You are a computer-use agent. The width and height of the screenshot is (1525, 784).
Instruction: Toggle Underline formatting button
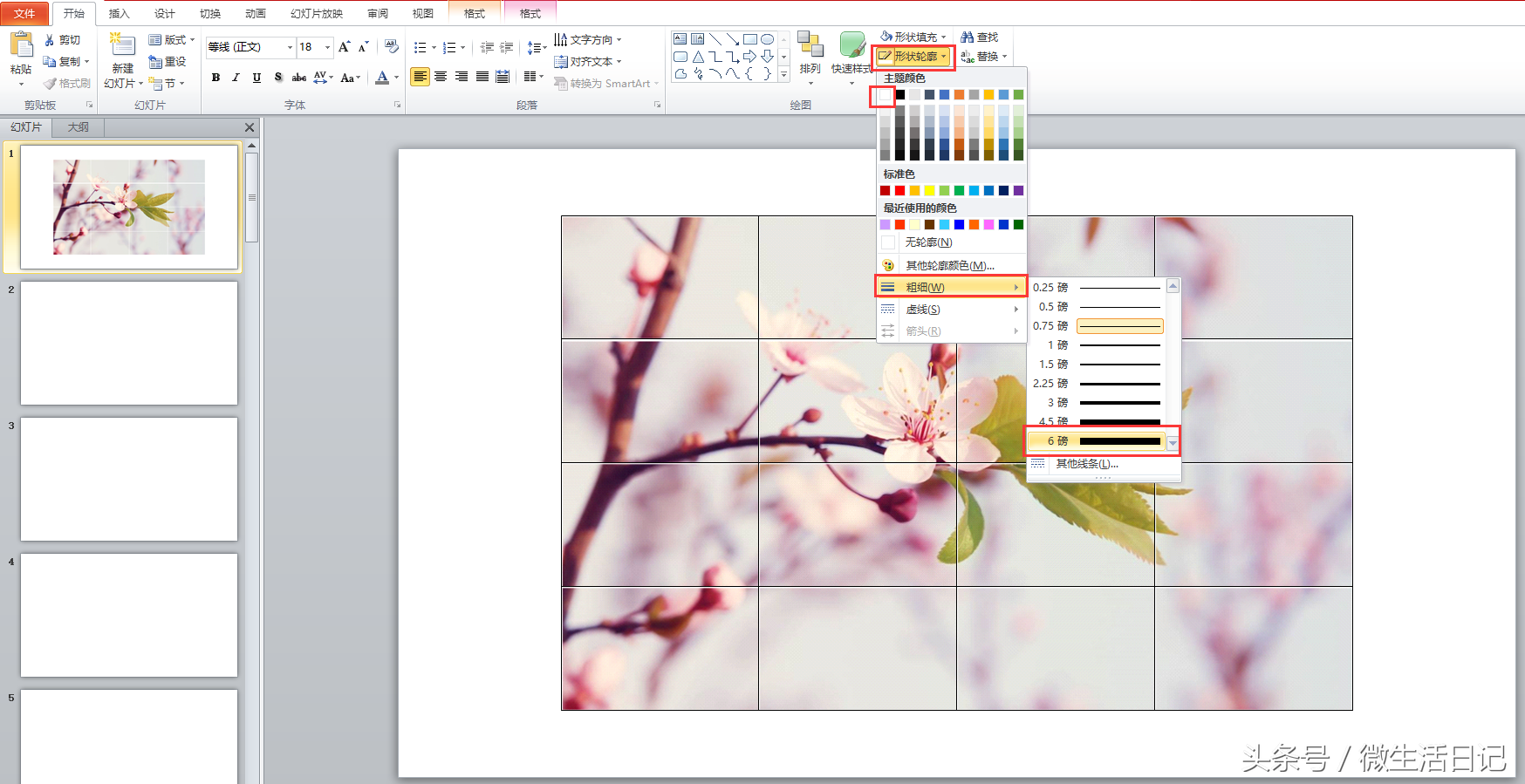pos(256,78)
